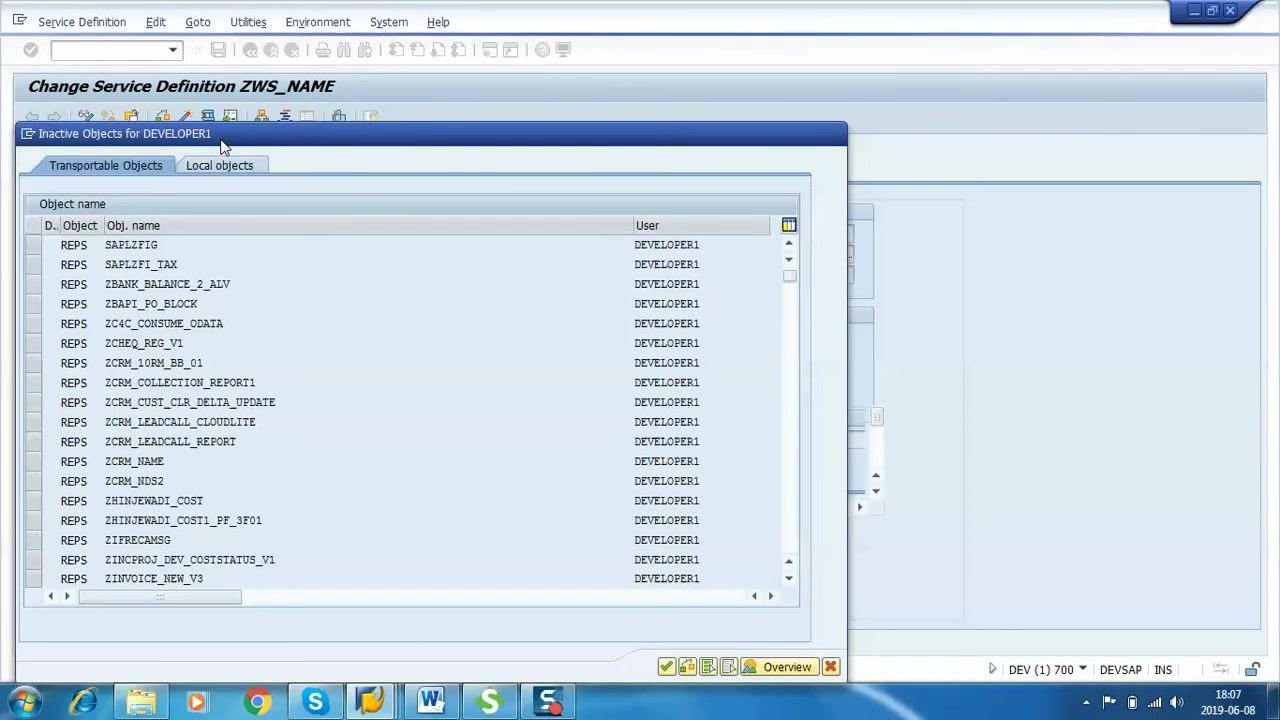Click the Print icon in standard toolbar

coord(323,50)
